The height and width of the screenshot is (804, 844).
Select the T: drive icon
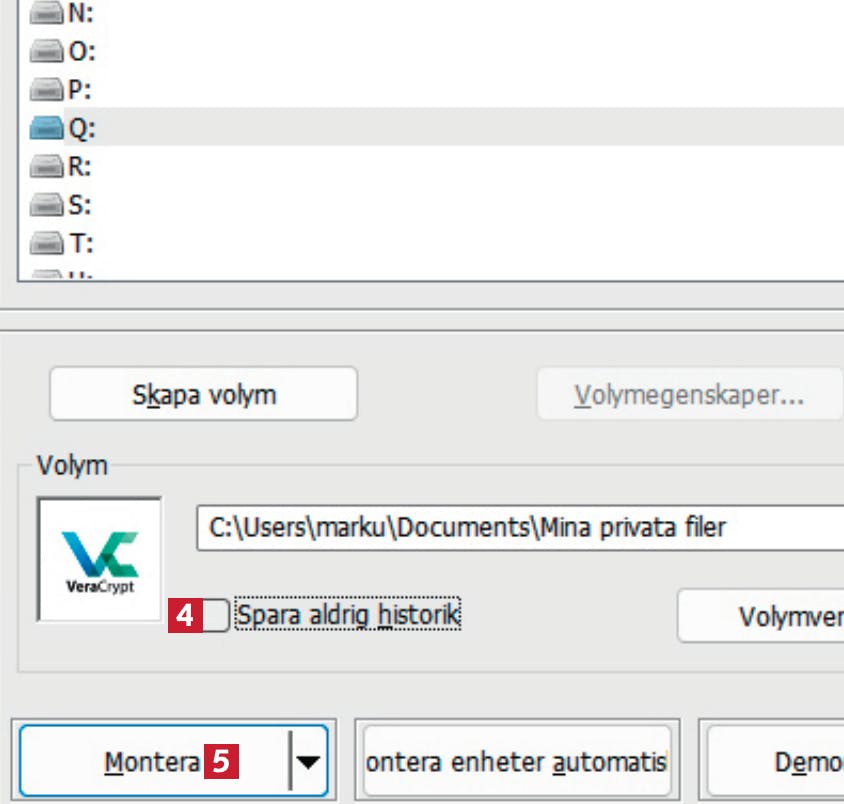46,243
